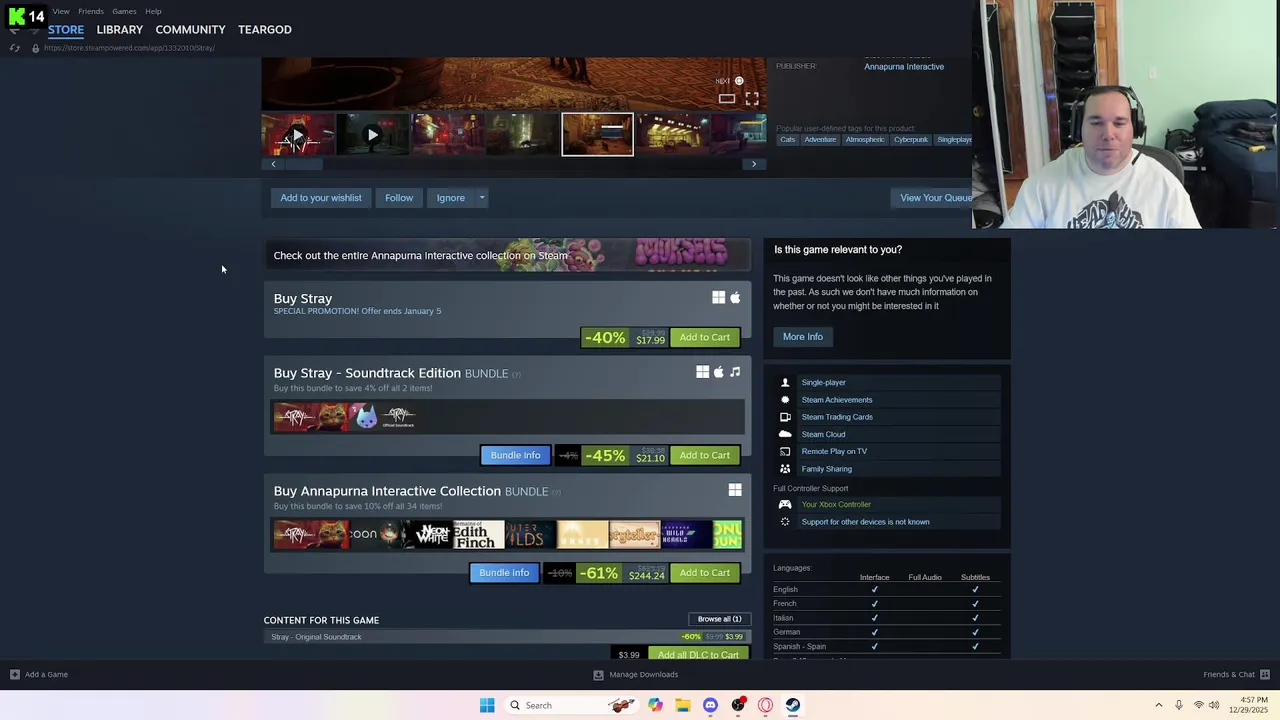The height and width of the screenshot is (720, 1280).
Task: Add Annapurna Interactive Collection to cart
Action: click(x=705, y=573)
